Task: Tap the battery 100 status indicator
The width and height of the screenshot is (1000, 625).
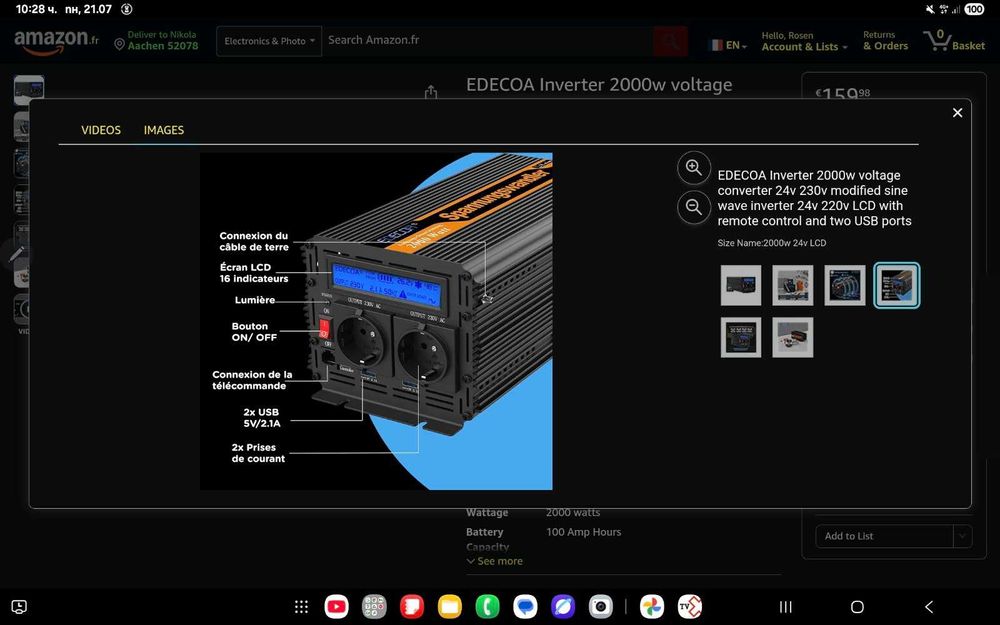Action: tap(974, 9)
